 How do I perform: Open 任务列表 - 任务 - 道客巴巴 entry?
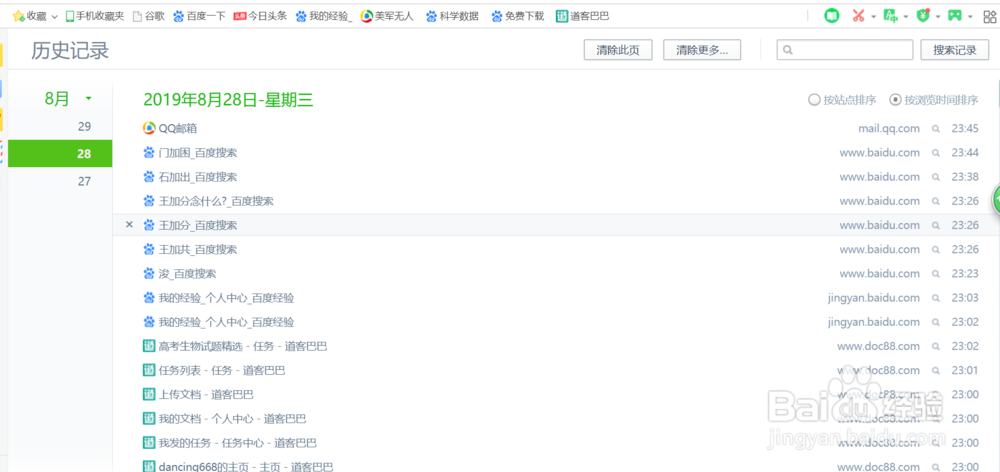222,371
